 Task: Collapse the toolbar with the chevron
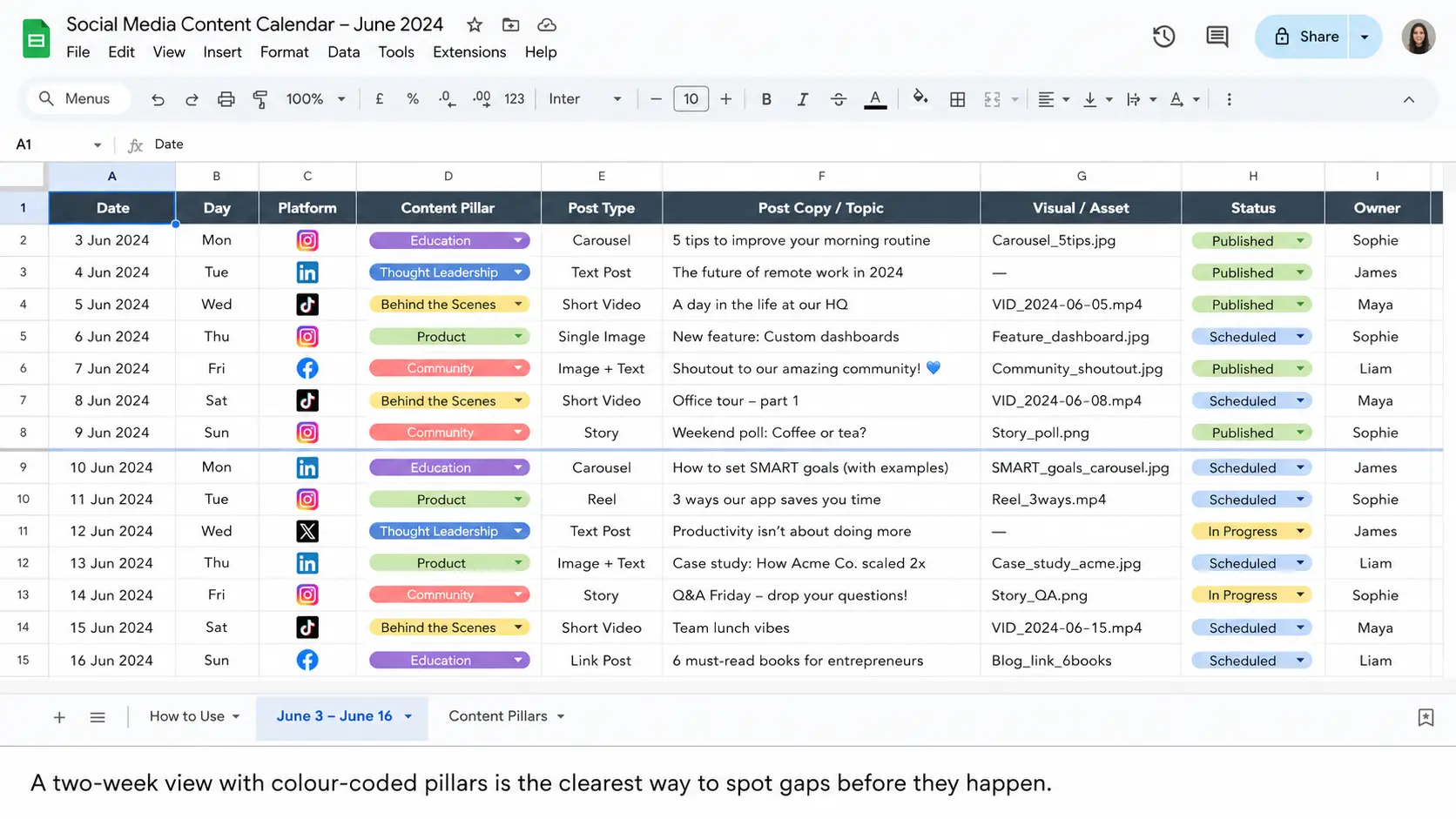tap(1409, 99)
